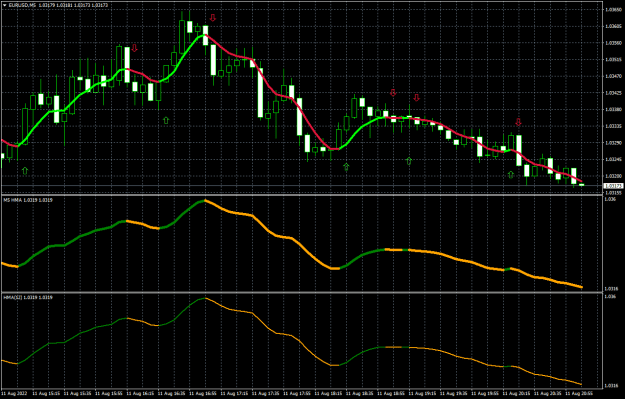Open the chart menu triangle beside EURUSD,M5

coord(5,5)
